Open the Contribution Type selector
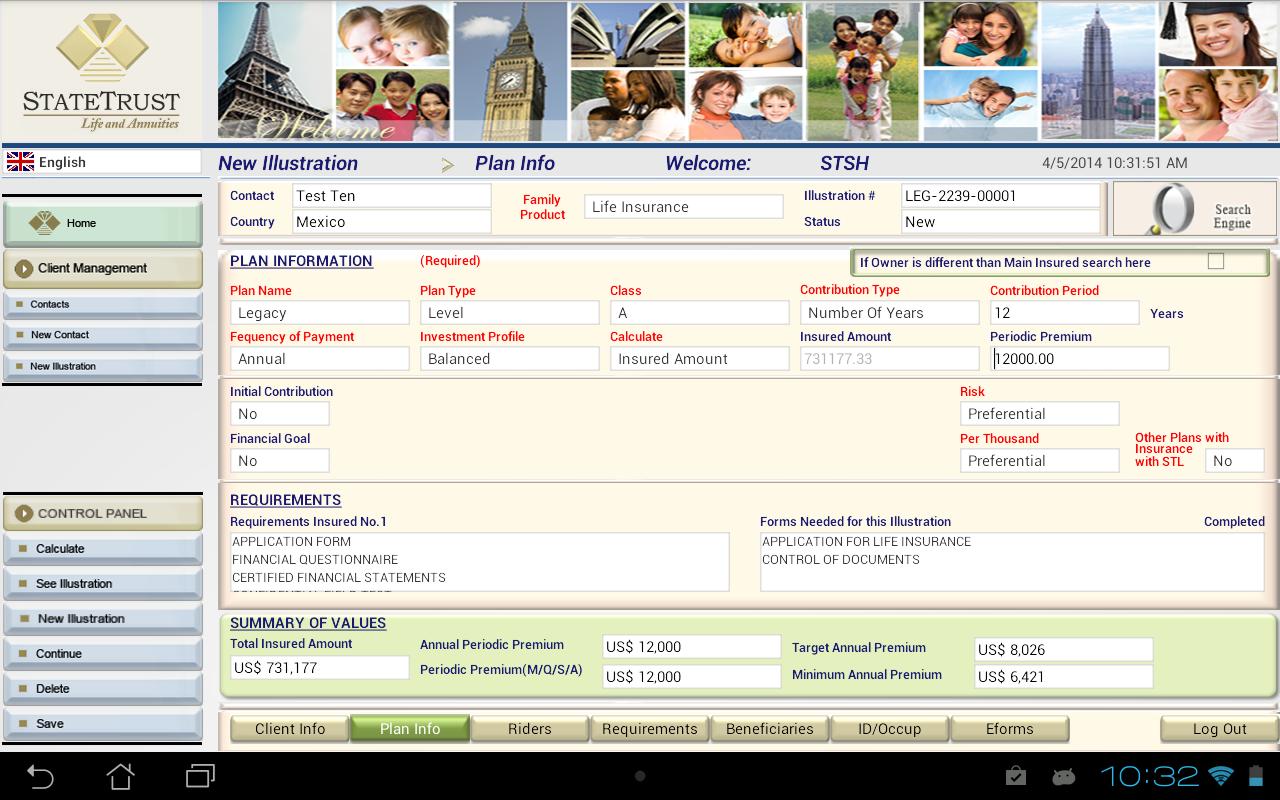The width and height of the screenshot is (1280, 800). (889, 312)
